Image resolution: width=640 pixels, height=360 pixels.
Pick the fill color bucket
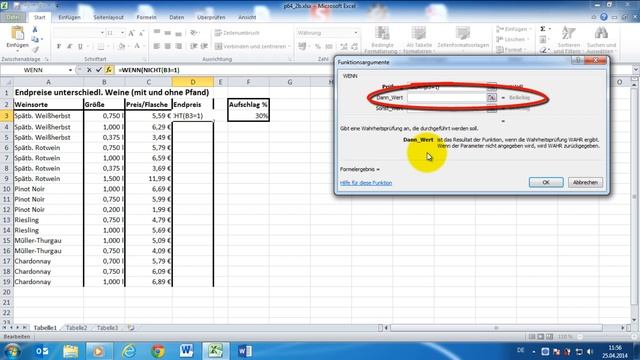pyautogui.click(x=121, y=47)
